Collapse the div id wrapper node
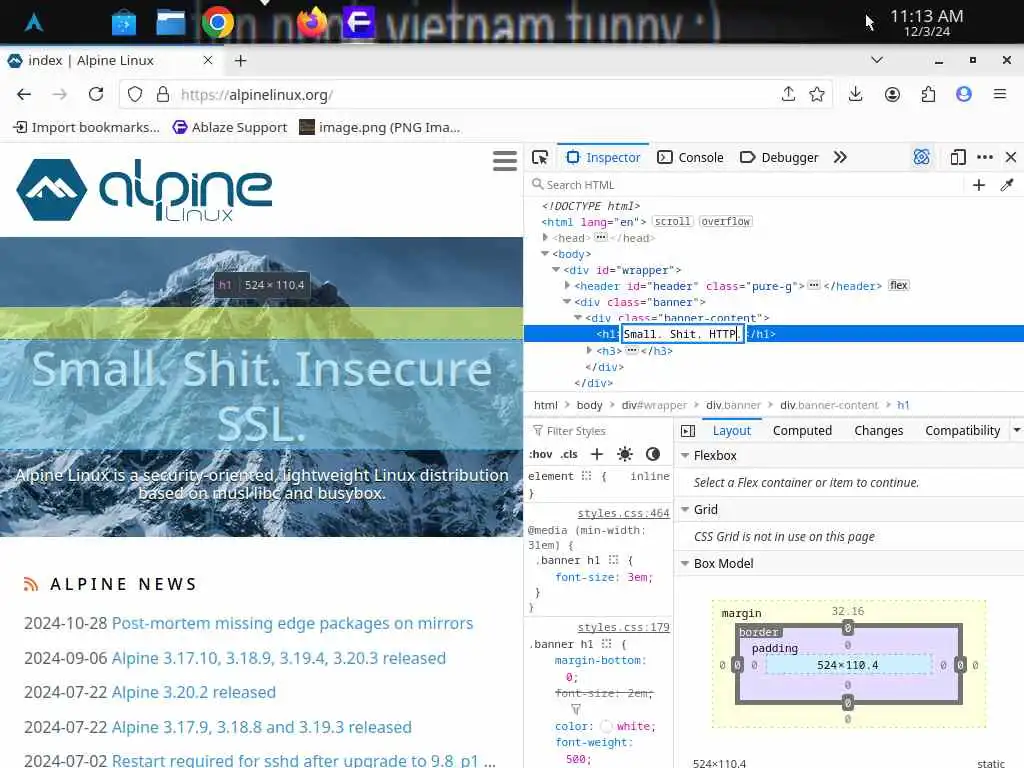 point(556,270)
